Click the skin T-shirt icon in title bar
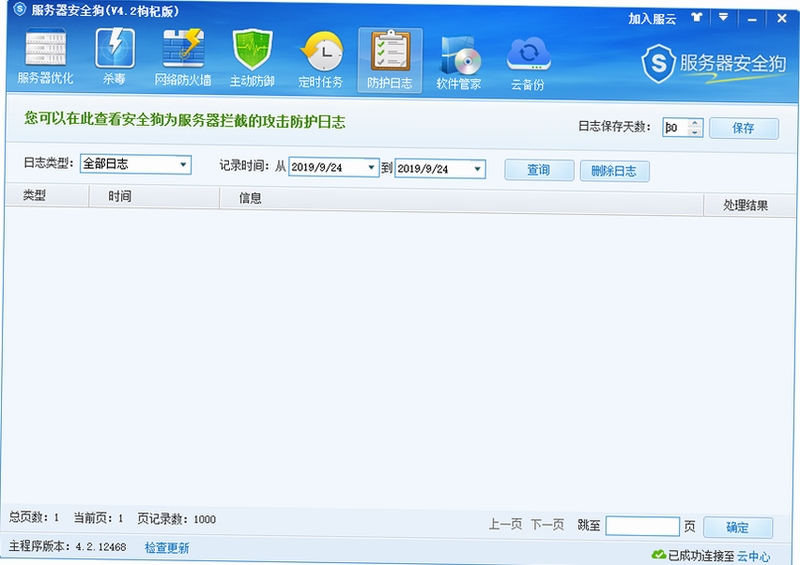The image size is (800, 565). [696, 17]
